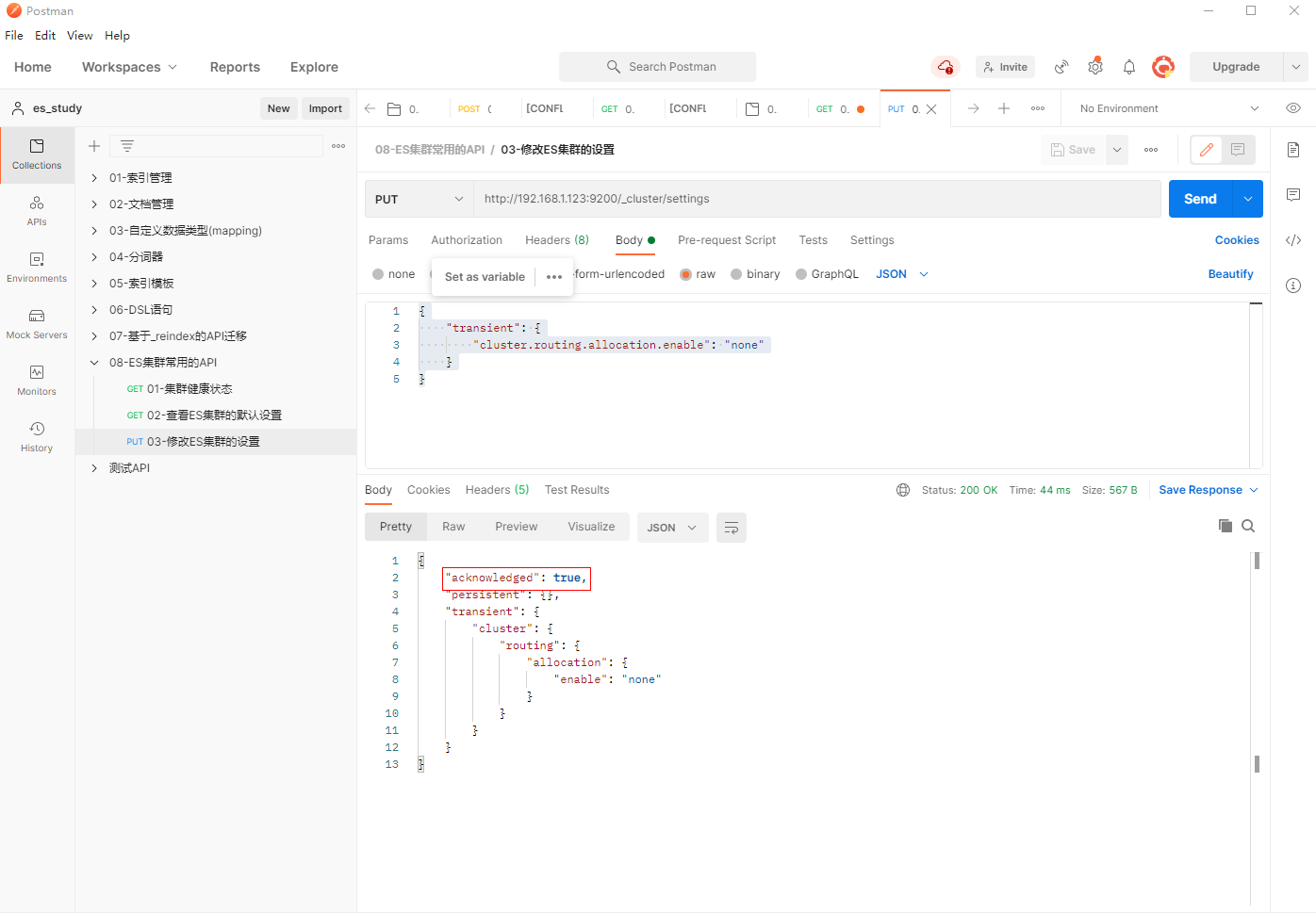Search within the response body

click(1248, 526)
